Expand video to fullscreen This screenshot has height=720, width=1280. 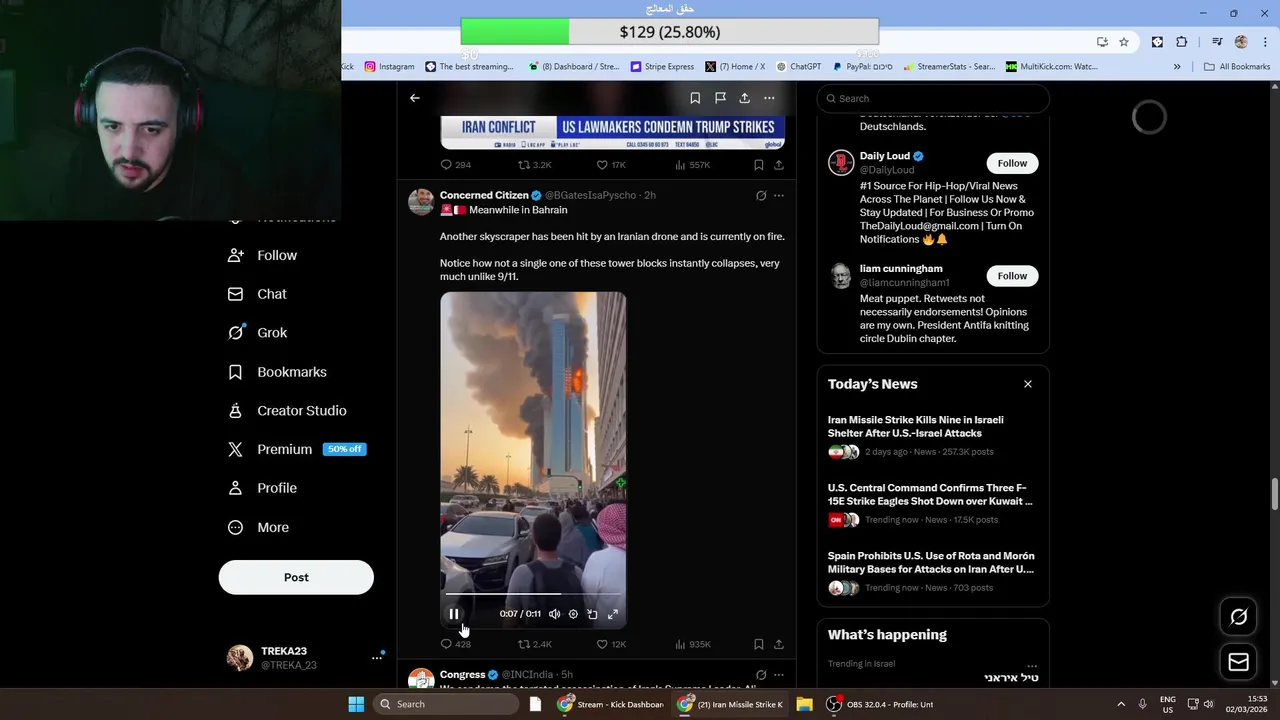pyautogui.click(x=613, y=614)
